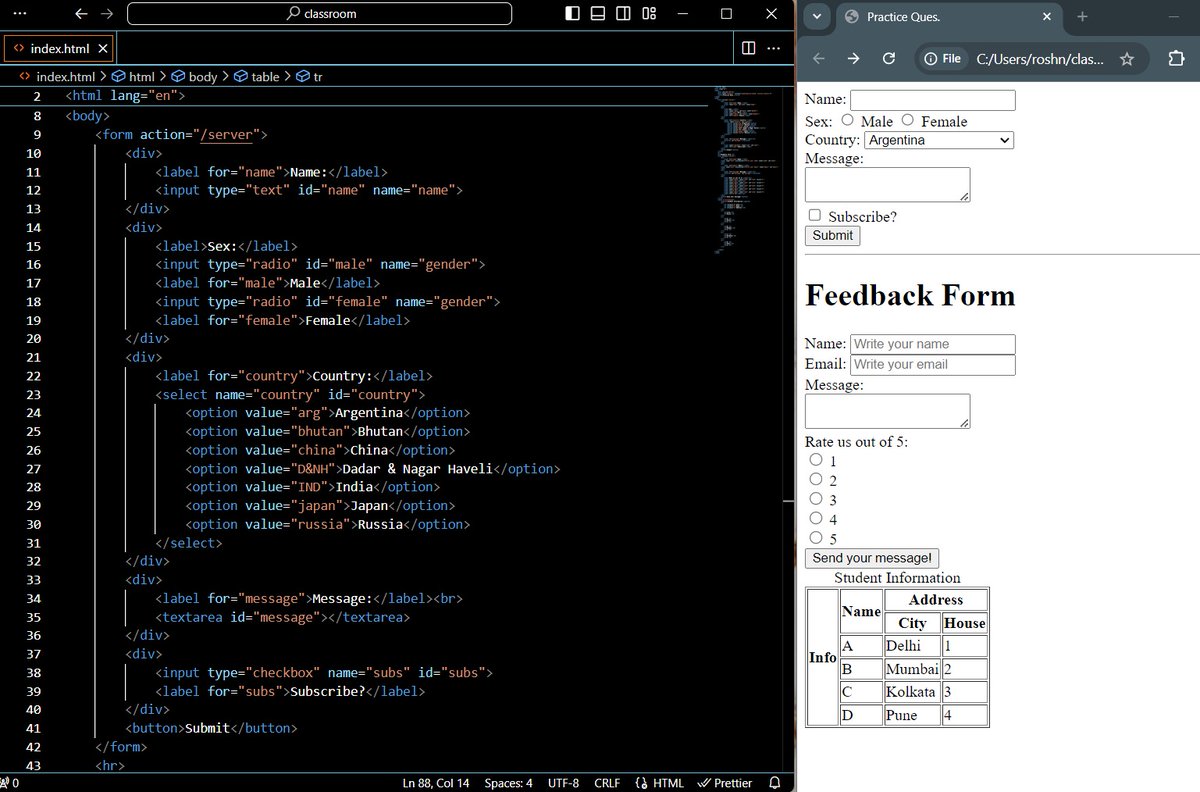The image size is (1200, 792).
Task: Click the Feedback Form message textarea
Action: click(888, 411)
